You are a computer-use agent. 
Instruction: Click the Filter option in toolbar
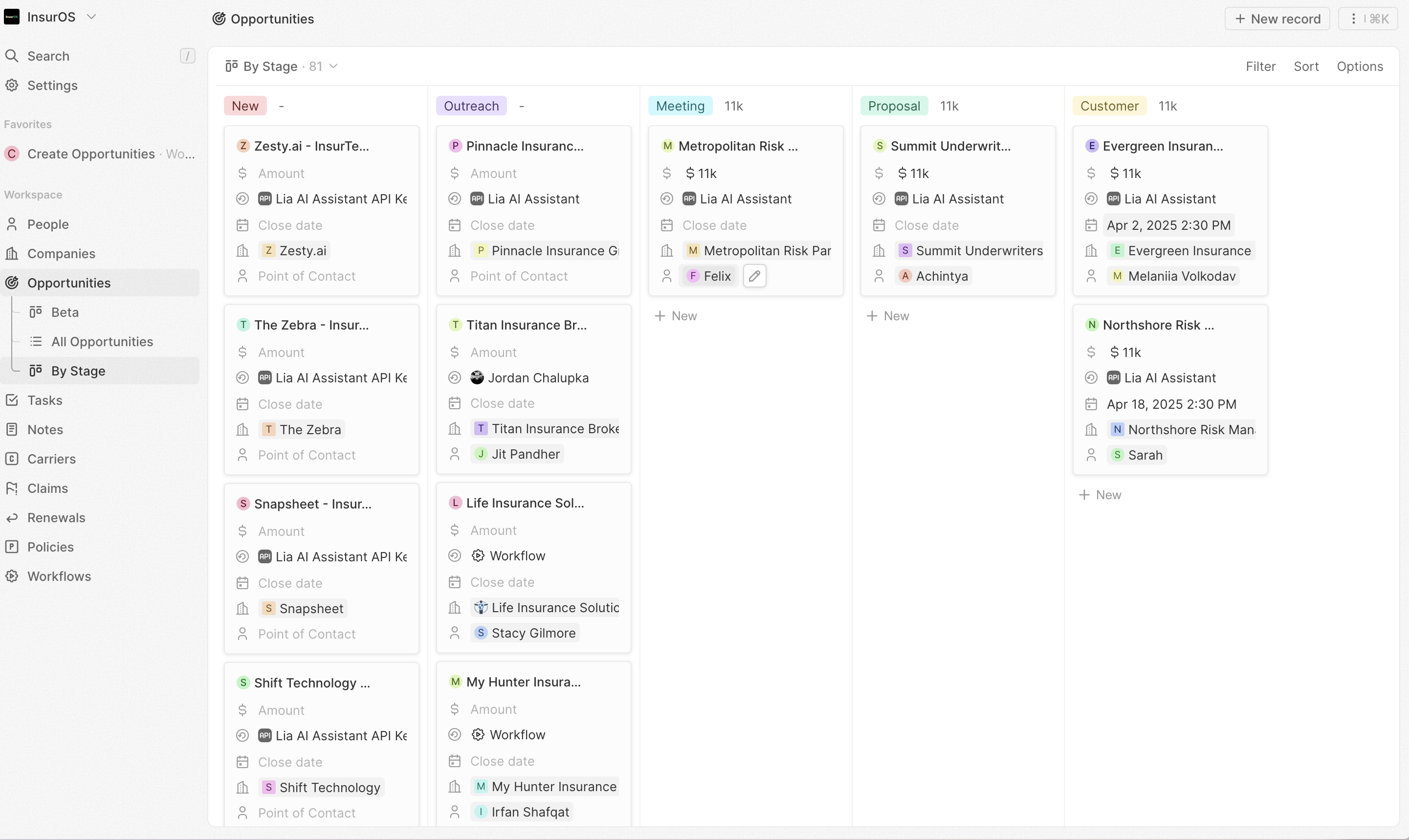pyautogui.click(x=1260, y=66)
